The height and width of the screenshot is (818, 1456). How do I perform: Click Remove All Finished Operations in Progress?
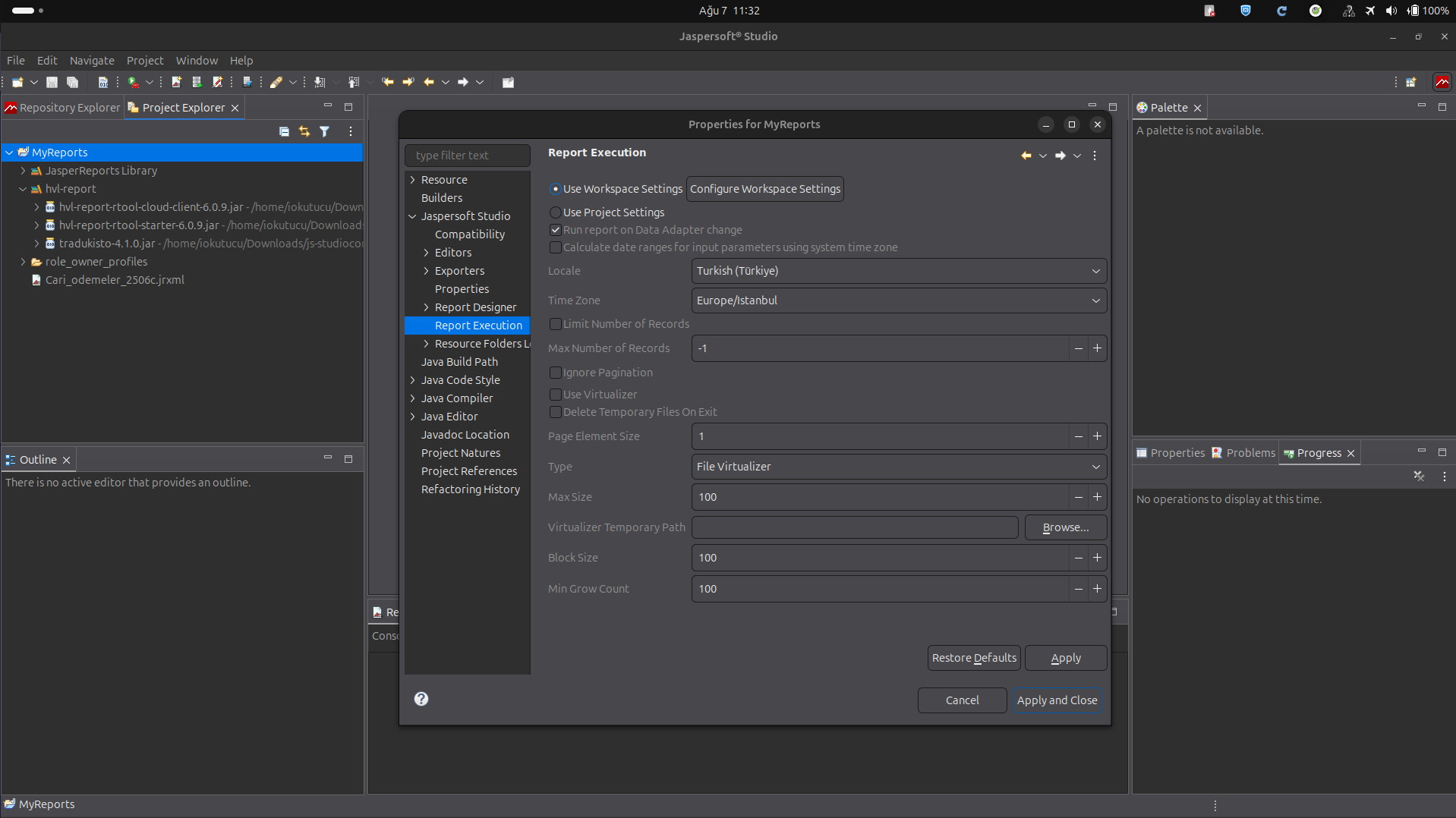(1419, 476)
